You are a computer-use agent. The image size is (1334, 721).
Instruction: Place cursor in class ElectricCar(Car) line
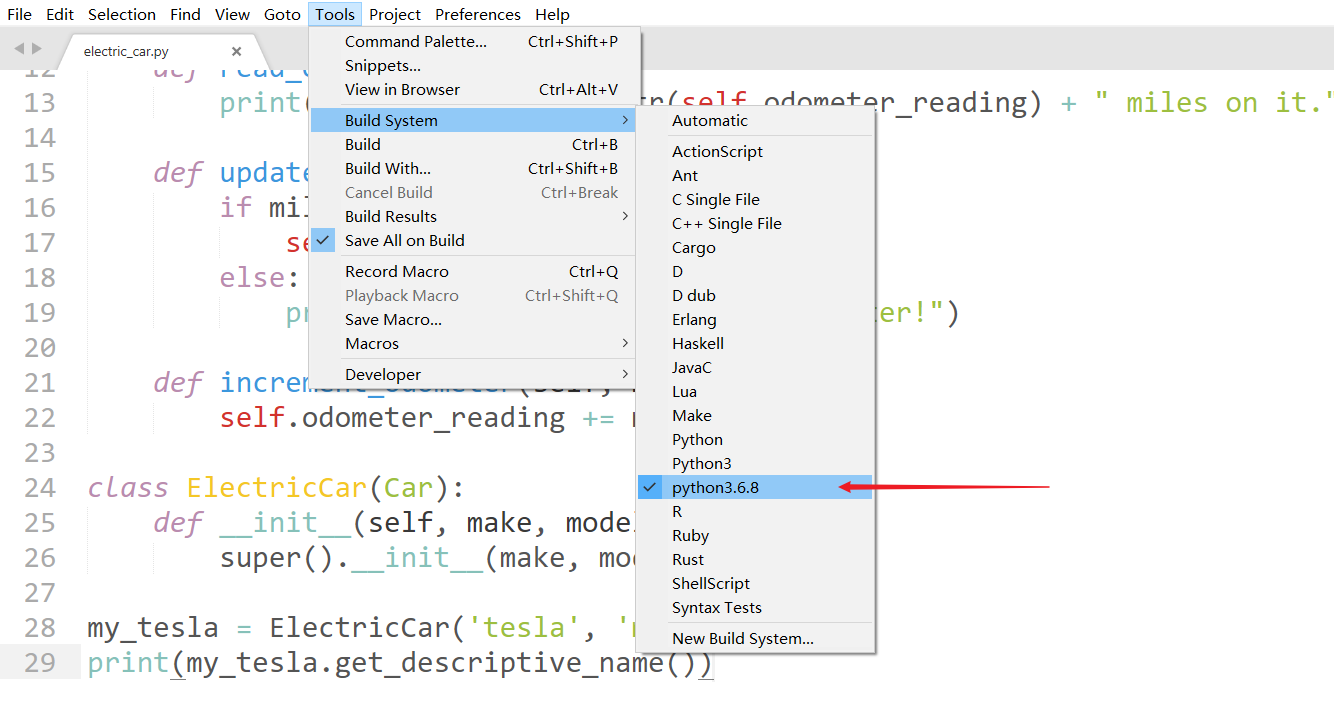pyautogui.click(x=276, y=487)
